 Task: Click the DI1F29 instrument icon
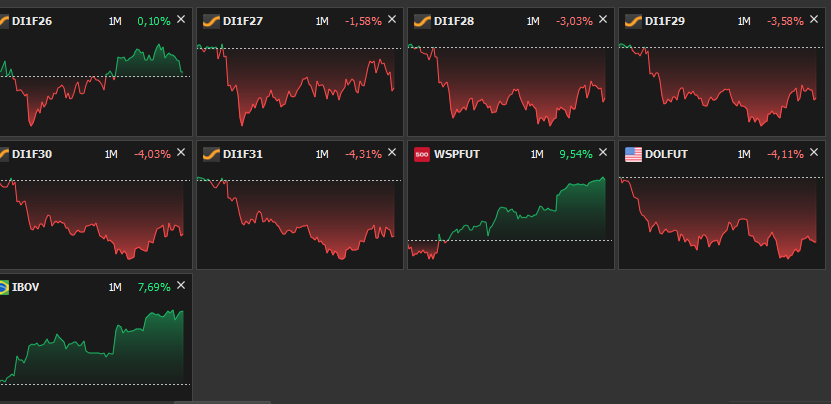[632, 21]
